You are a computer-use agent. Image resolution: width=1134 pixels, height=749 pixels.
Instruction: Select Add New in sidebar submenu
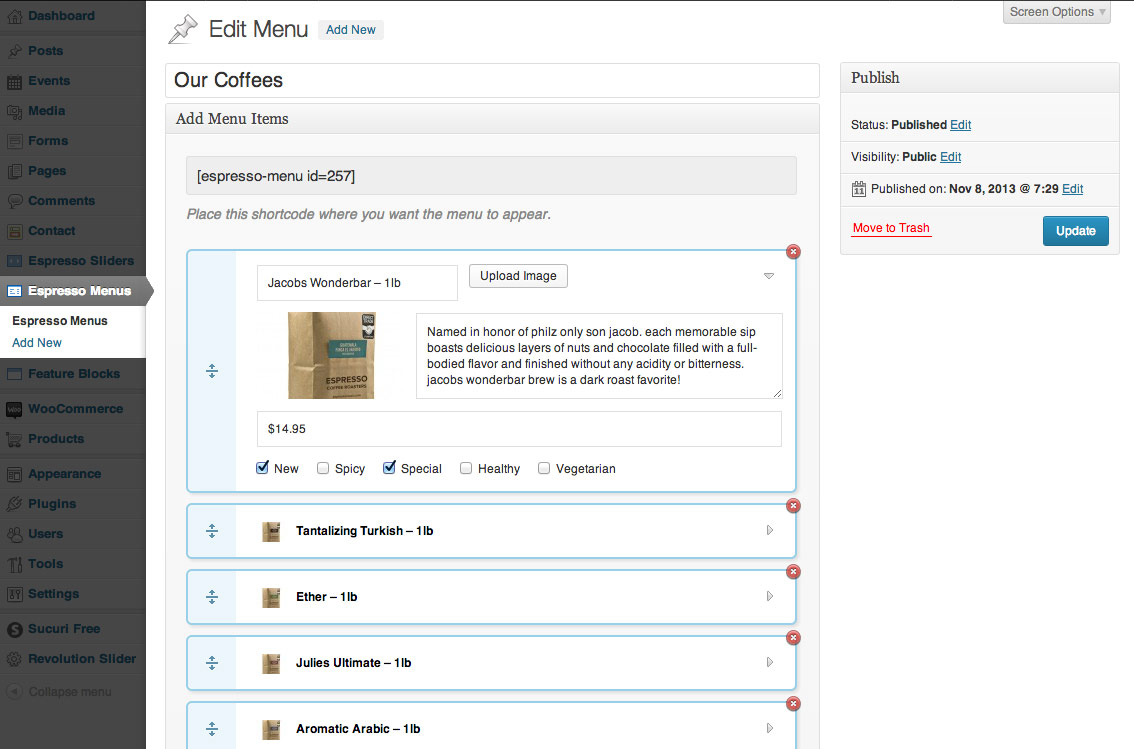pos(37,343)
